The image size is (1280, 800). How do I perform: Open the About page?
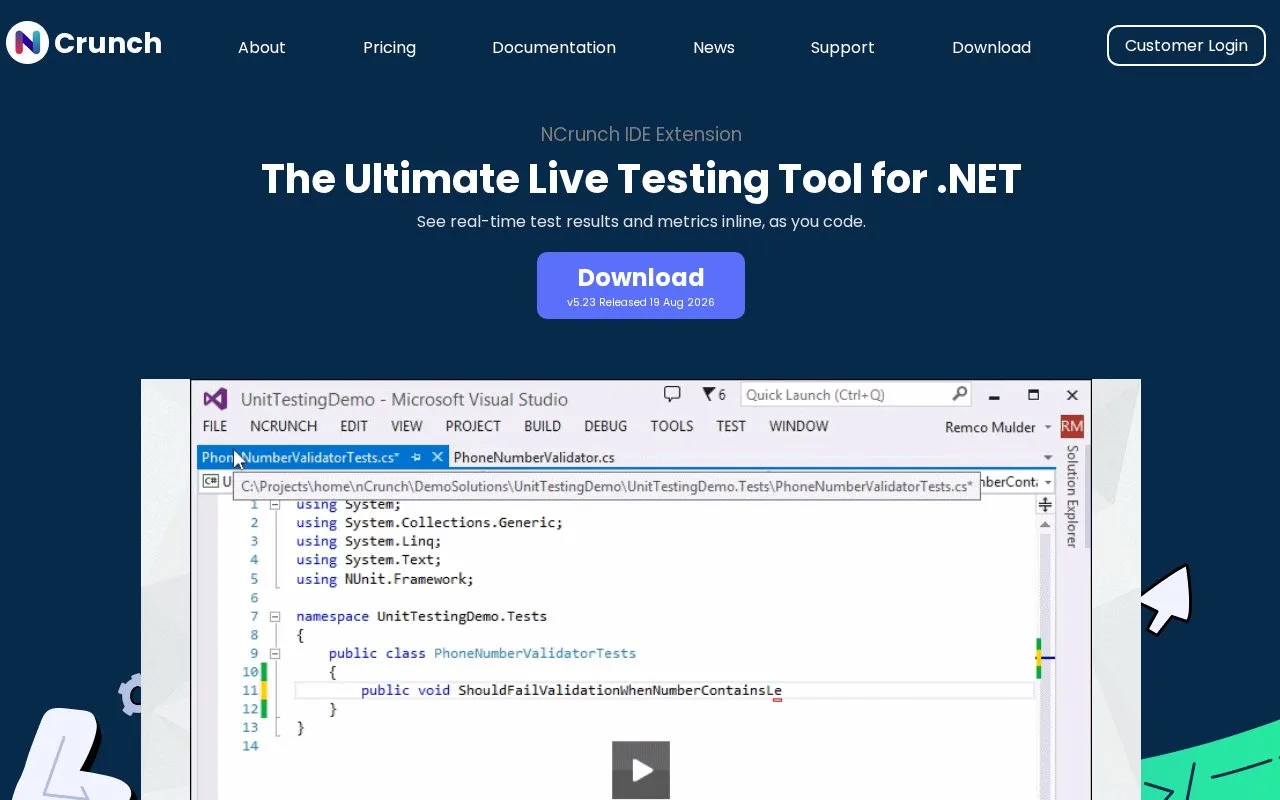click(262, 47)
